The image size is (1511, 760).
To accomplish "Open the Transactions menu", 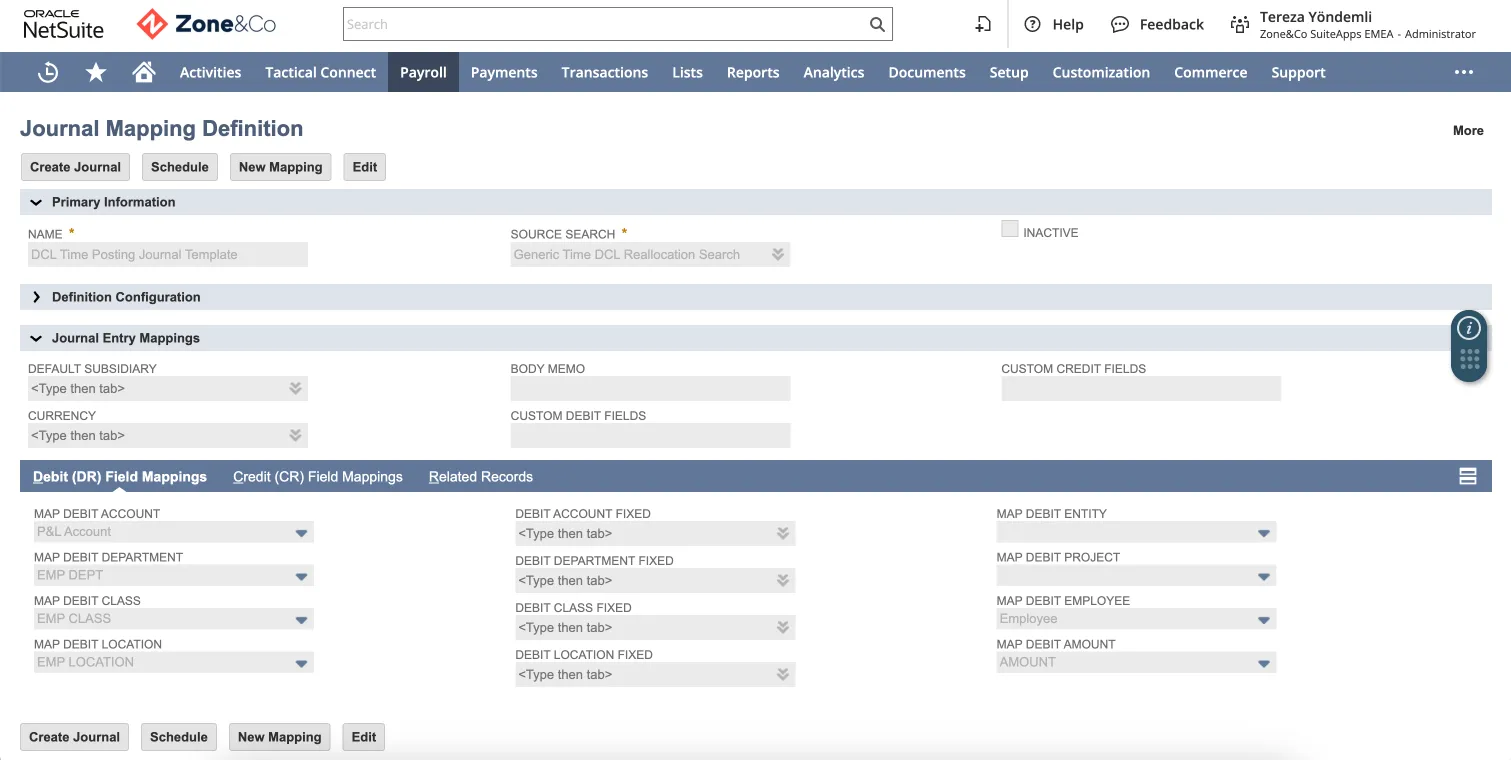I will pos(605,72).
